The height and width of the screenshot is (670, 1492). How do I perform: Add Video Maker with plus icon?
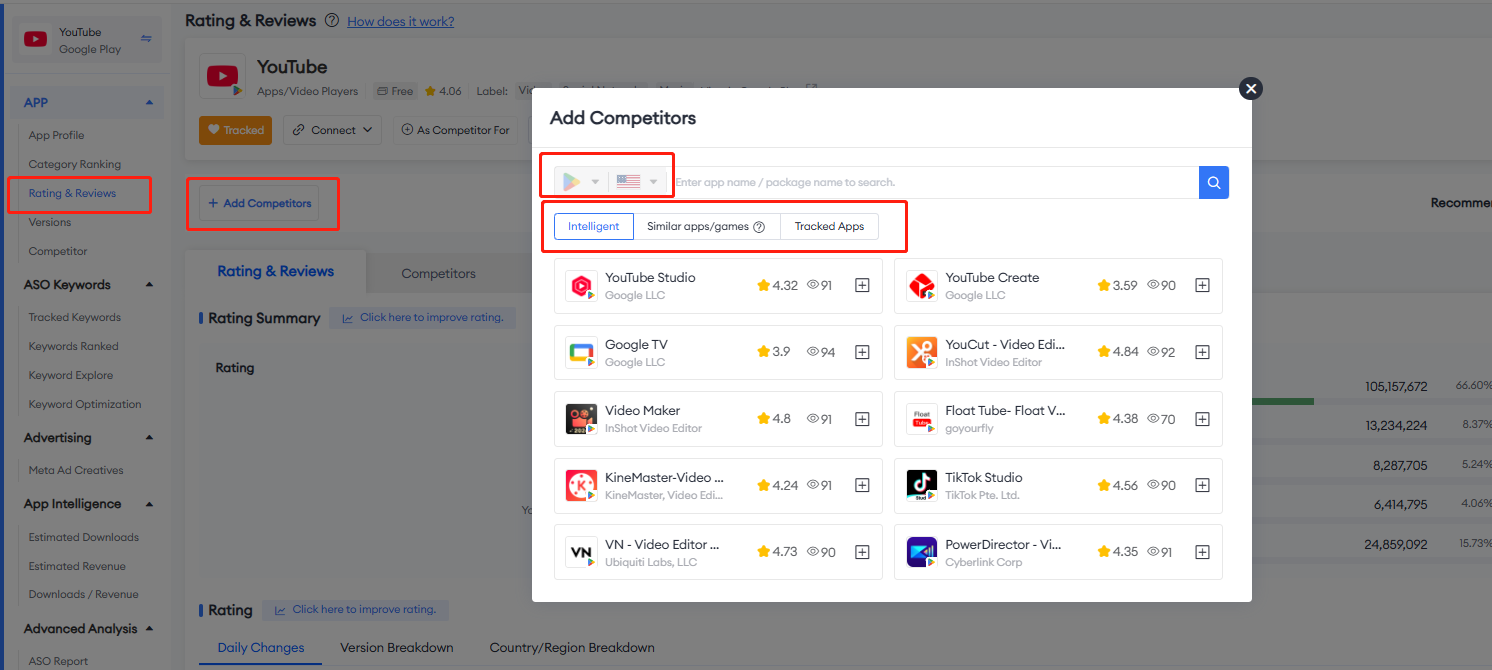862,419
